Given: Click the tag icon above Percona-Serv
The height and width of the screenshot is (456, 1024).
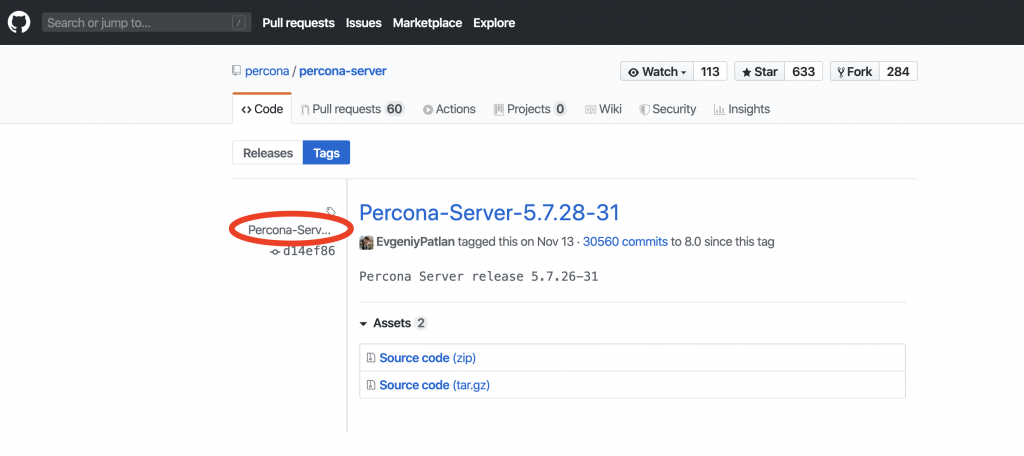Looking at the screenshot, I should coord(331,212).
